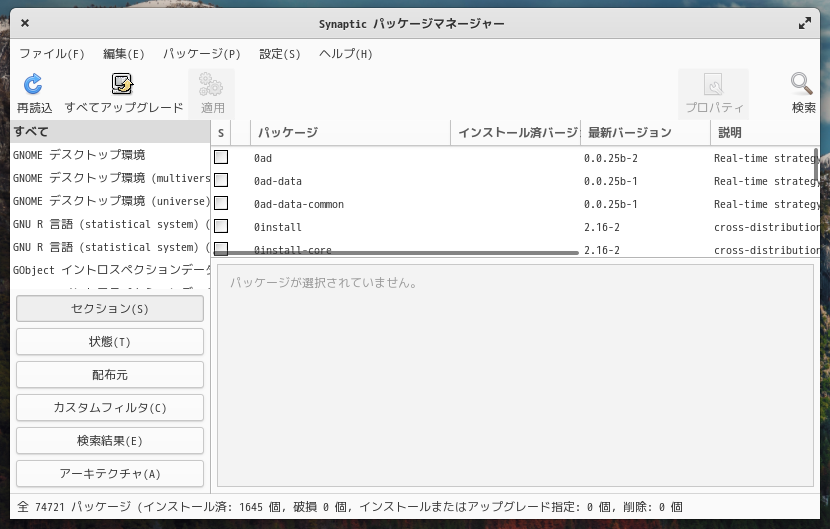Select GNOME デスクトップ環境 (universe) section
Image resolution: width=830 pixels, height=529 pixels.
(110, 201)
